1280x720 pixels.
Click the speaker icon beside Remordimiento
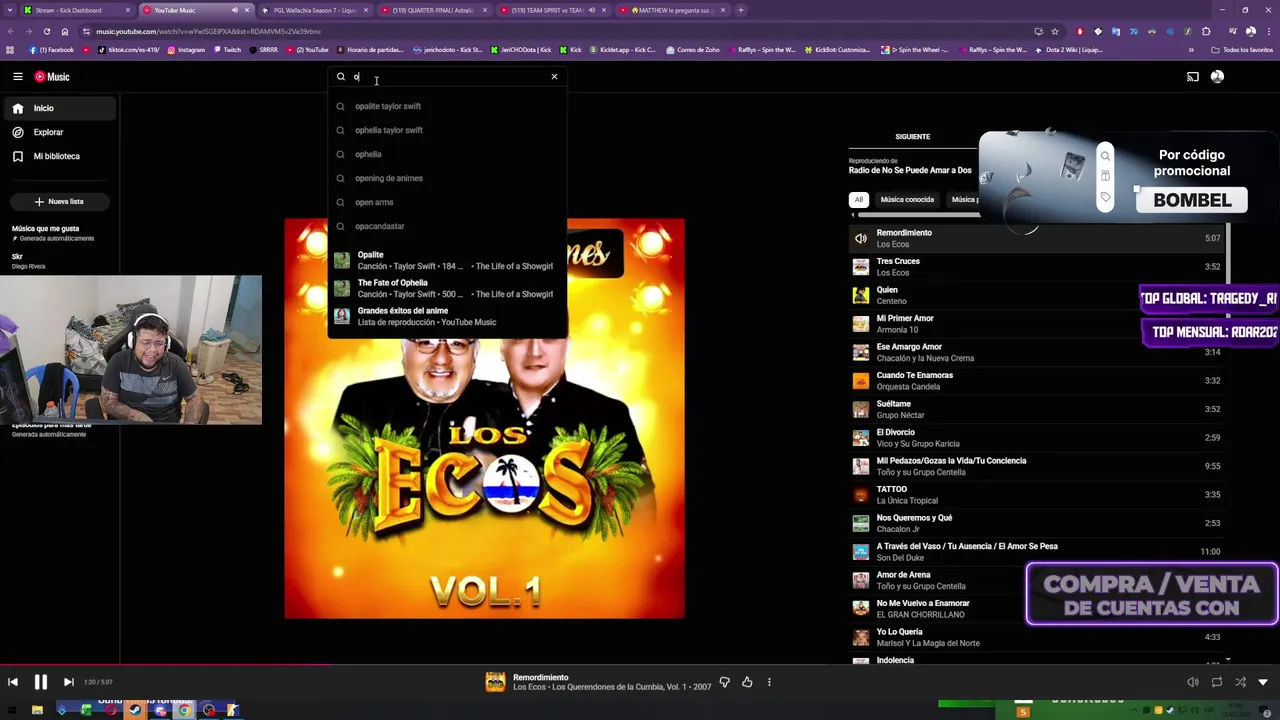point(861,238)
